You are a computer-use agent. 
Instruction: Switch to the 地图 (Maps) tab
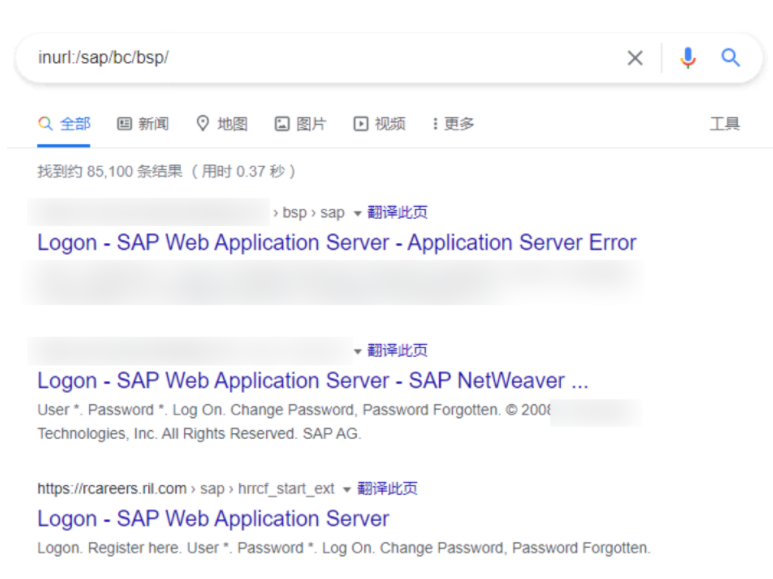[222, 124]
